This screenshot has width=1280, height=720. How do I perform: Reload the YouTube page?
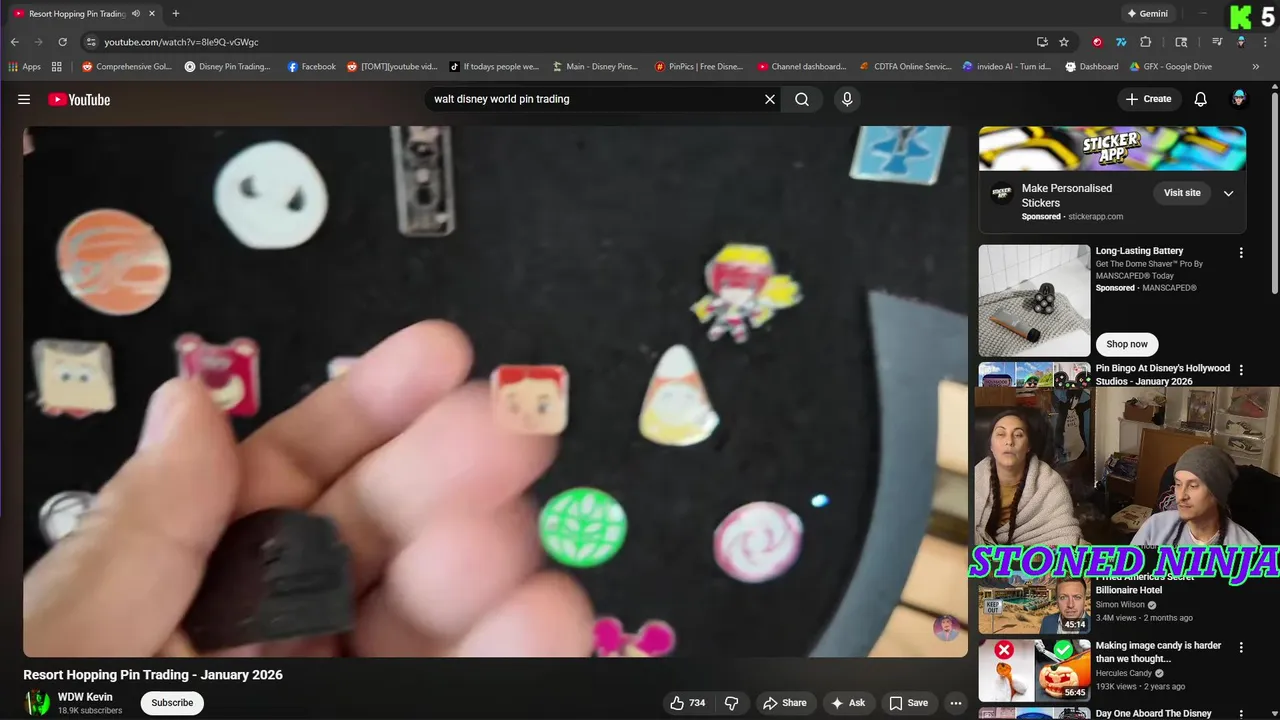(62, 42)
